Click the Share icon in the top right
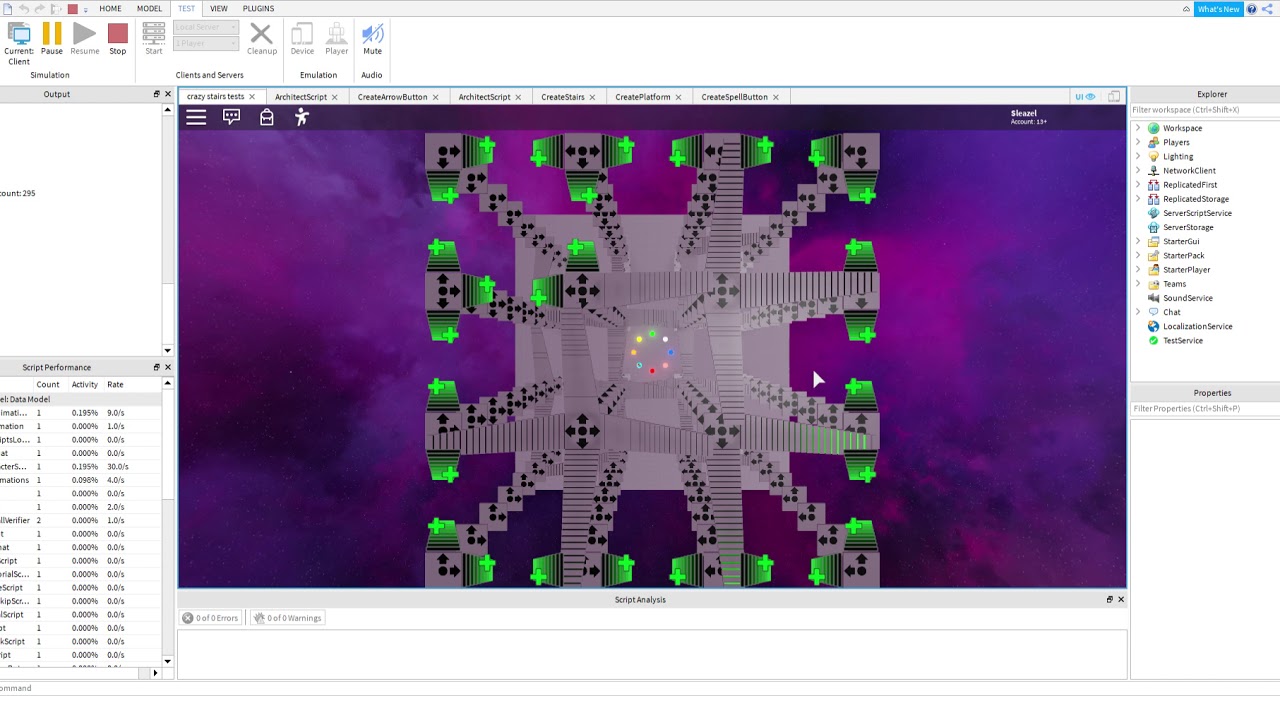The height and width of the screenshot is (720, 1280). coord(1267,9)
